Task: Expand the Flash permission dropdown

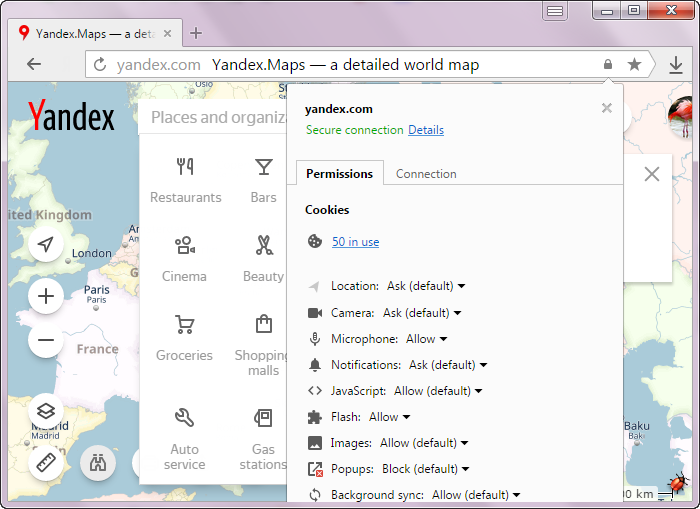Action: [389, 417]
